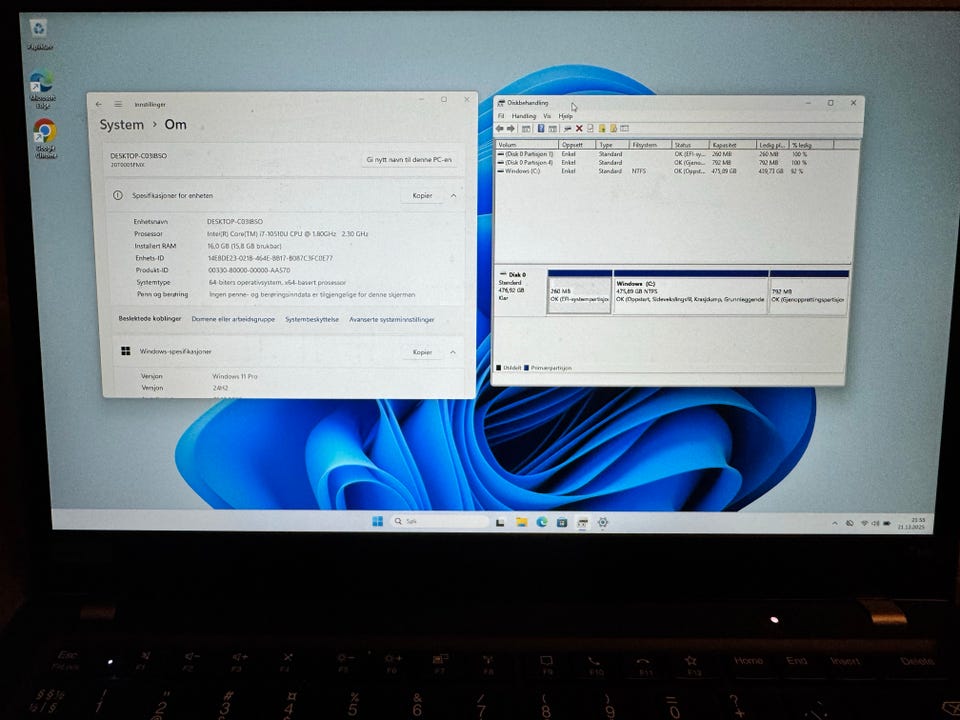Copy device specifications with Kopier button

pos(422,196)
